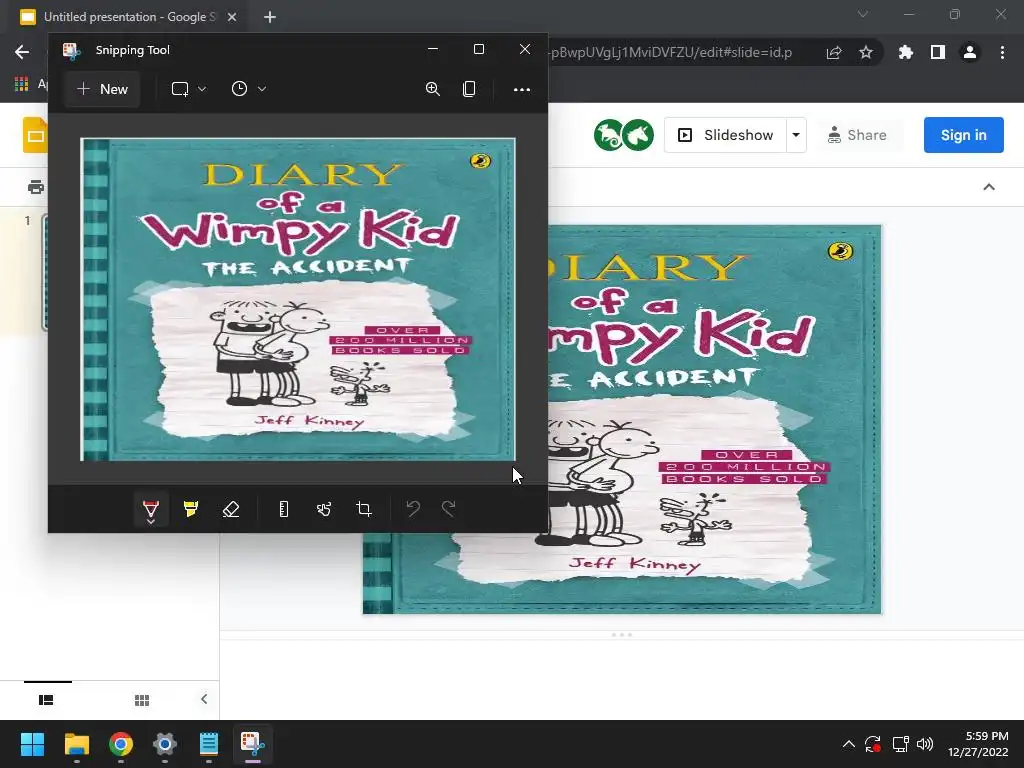Open the snipping mode dropdown arrow
The height and width of the screenshot is (768, 1024).
202,89
